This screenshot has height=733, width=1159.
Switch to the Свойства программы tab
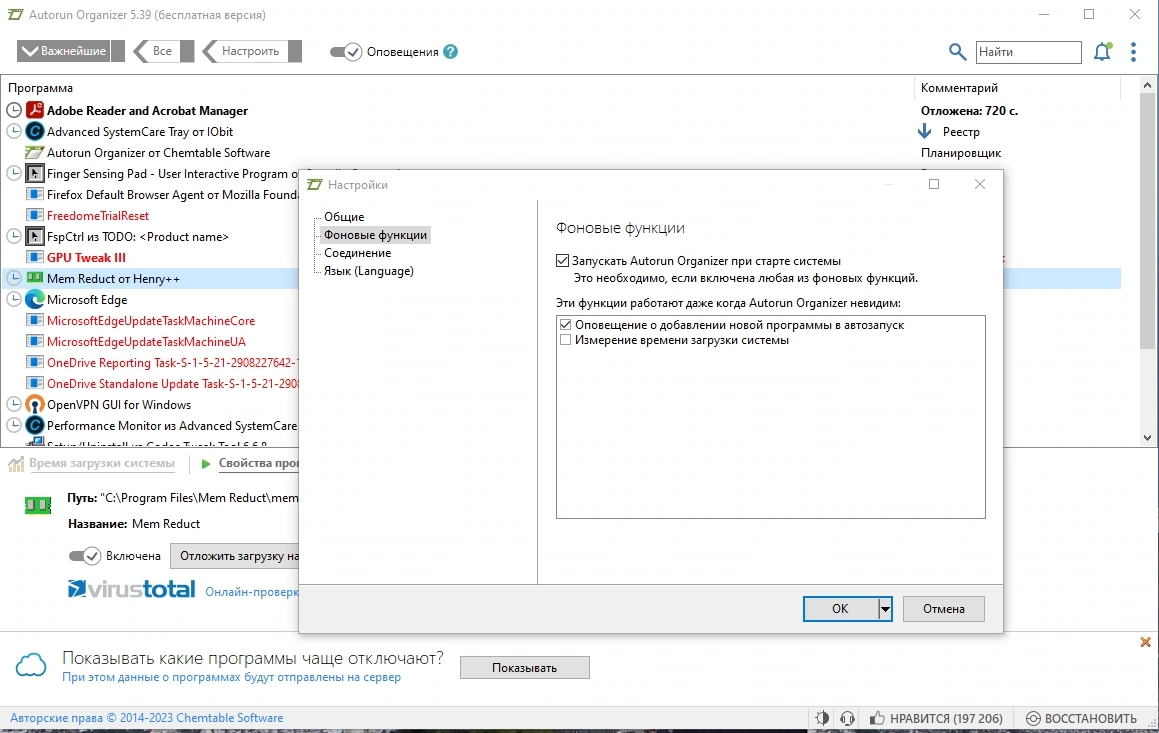pyautogui.click(x=258, y=463)
